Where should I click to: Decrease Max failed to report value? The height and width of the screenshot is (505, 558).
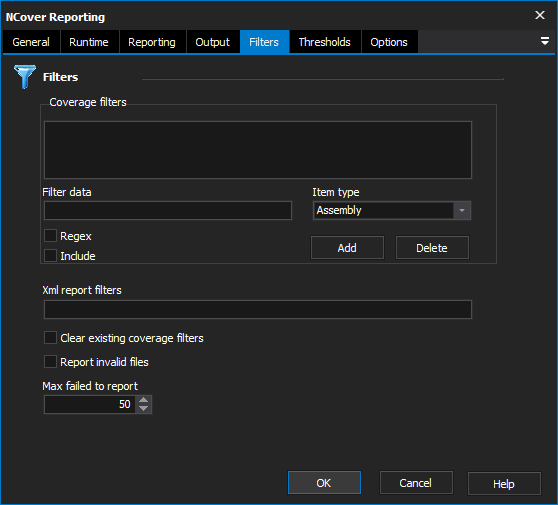point(144,409)
